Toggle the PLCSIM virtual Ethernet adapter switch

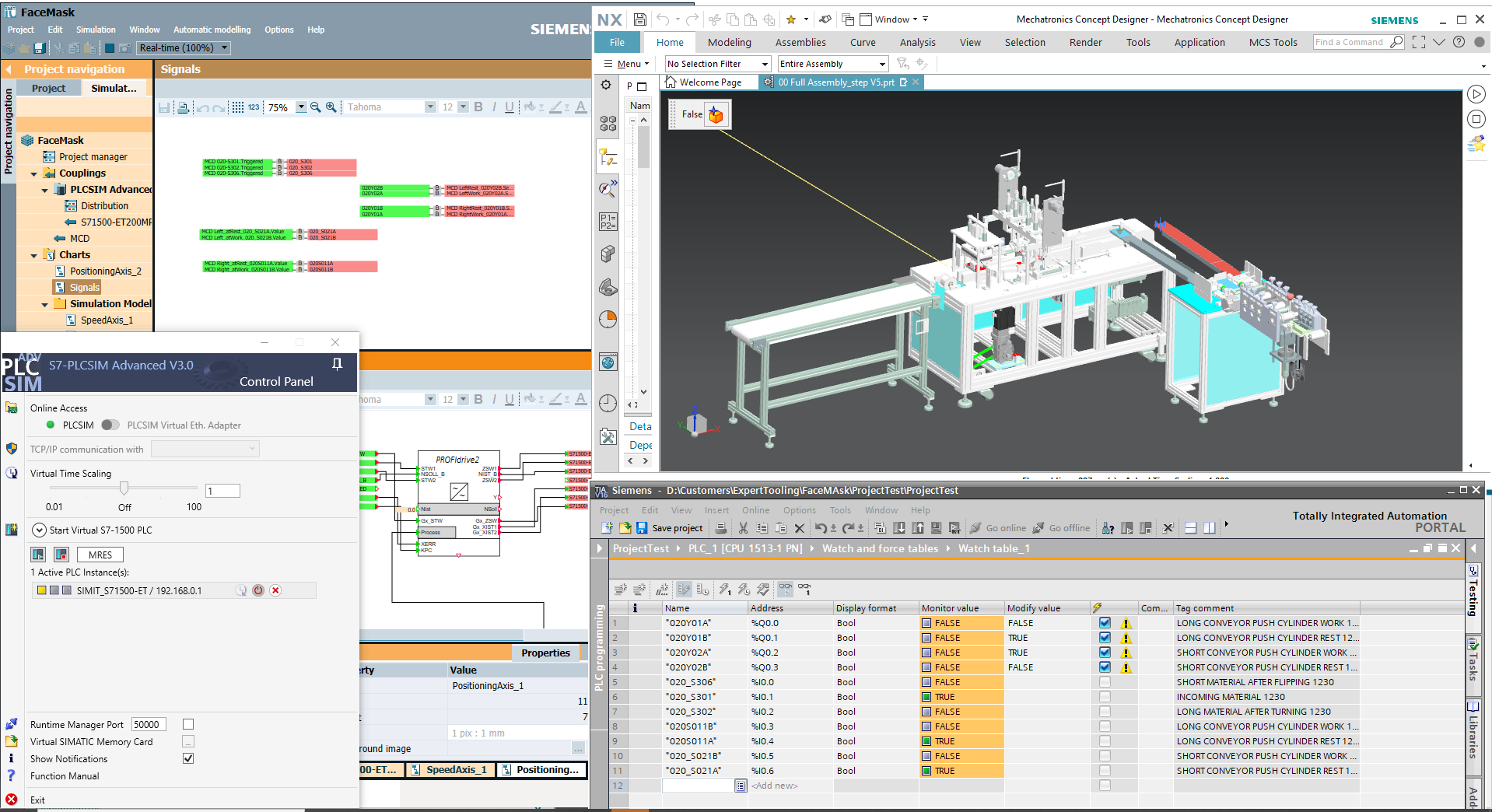pyautogui.click(x=110, y=425)
